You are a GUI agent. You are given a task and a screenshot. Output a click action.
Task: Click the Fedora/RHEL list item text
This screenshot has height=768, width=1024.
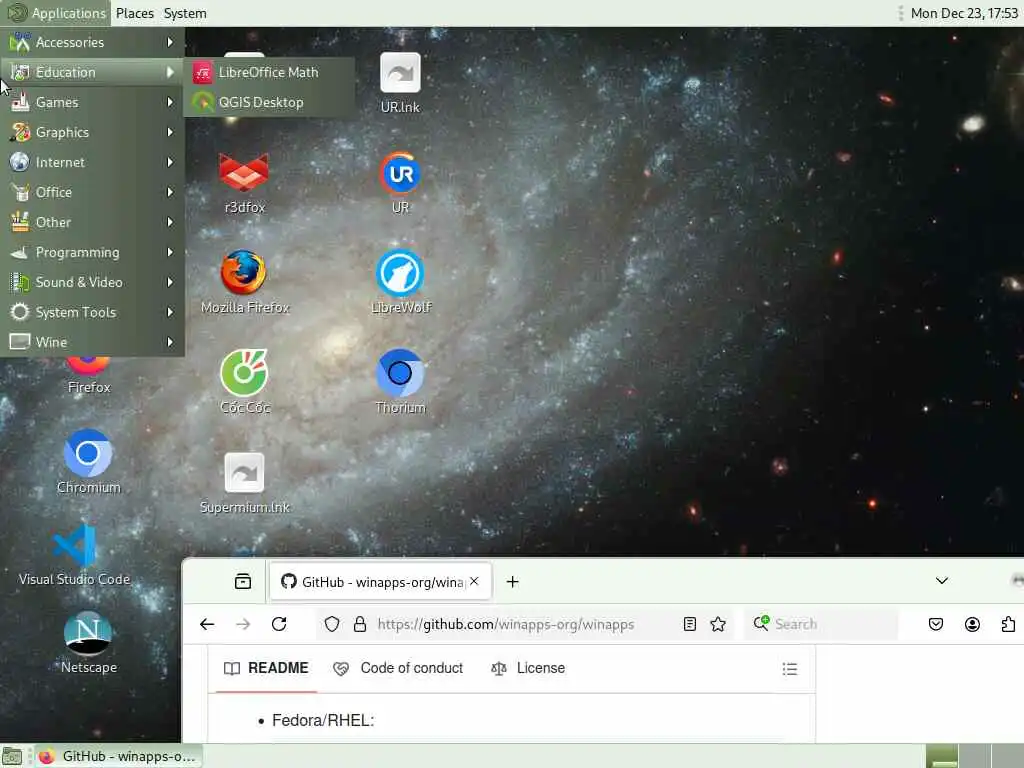[323, 720]
